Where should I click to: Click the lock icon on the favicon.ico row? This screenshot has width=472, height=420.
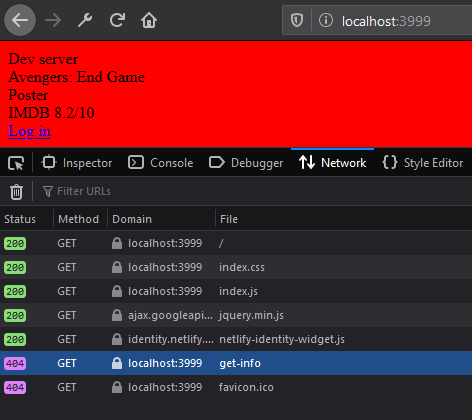coord(117,387)
